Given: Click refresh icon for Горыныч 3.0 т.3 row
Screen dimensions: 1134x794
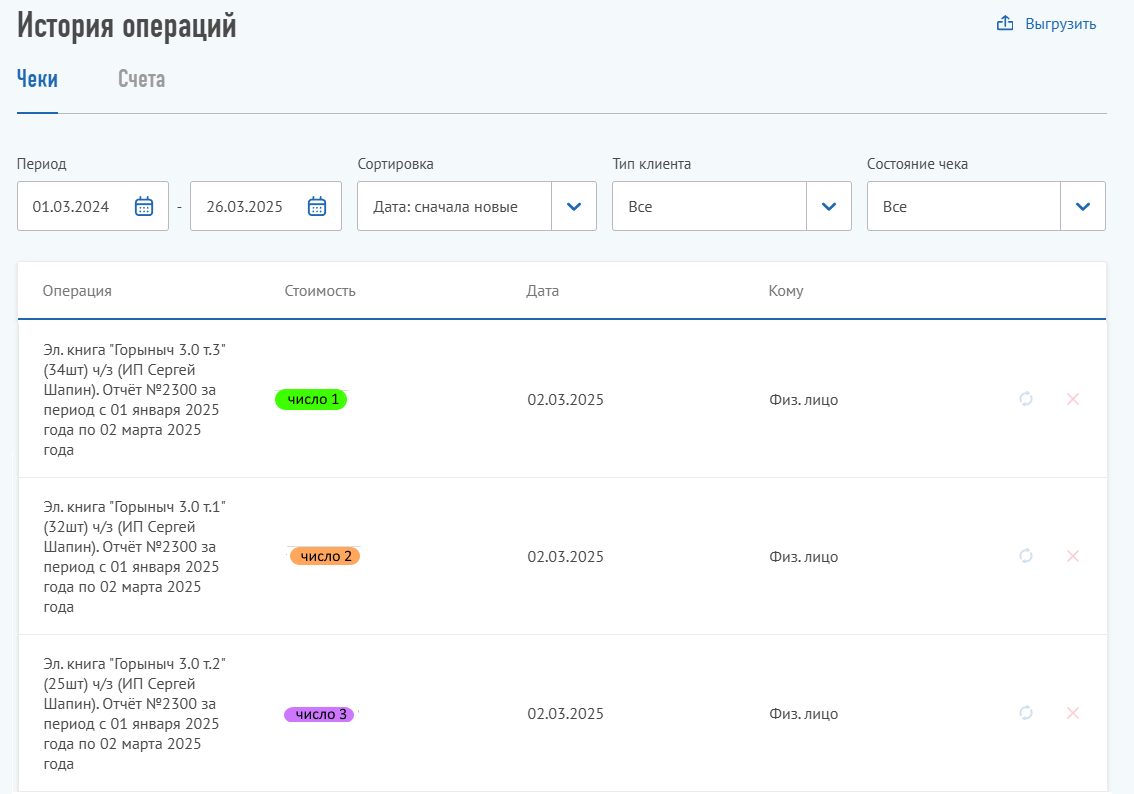Looking at the screenshot, I should point(1025,399).
